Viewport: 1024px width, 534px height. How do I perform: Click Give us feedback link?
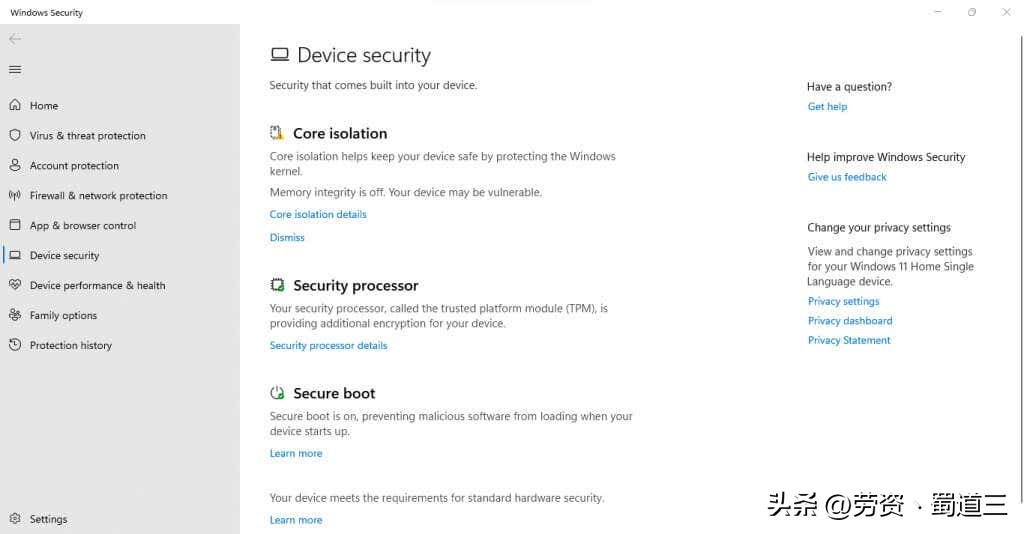(x=847, y=177)
